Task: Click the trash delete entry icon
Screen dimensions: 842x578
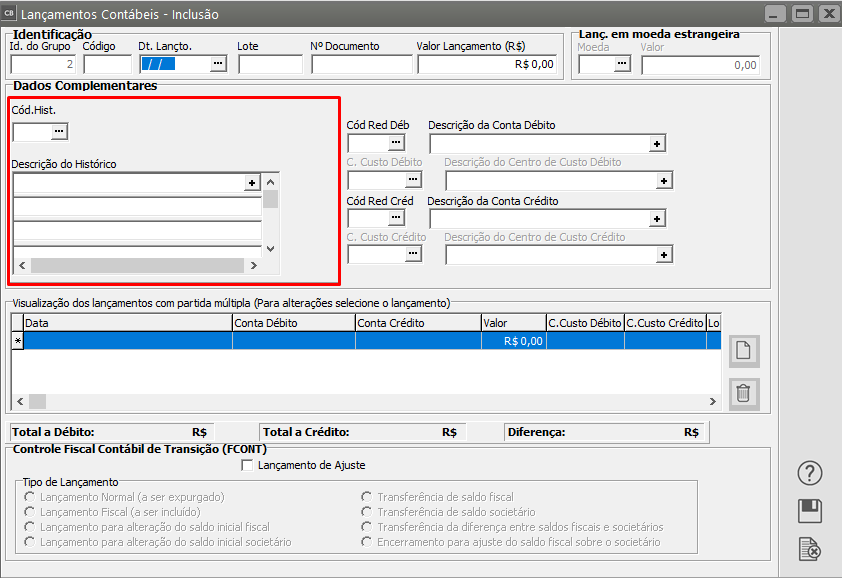Action: [743, 393]
